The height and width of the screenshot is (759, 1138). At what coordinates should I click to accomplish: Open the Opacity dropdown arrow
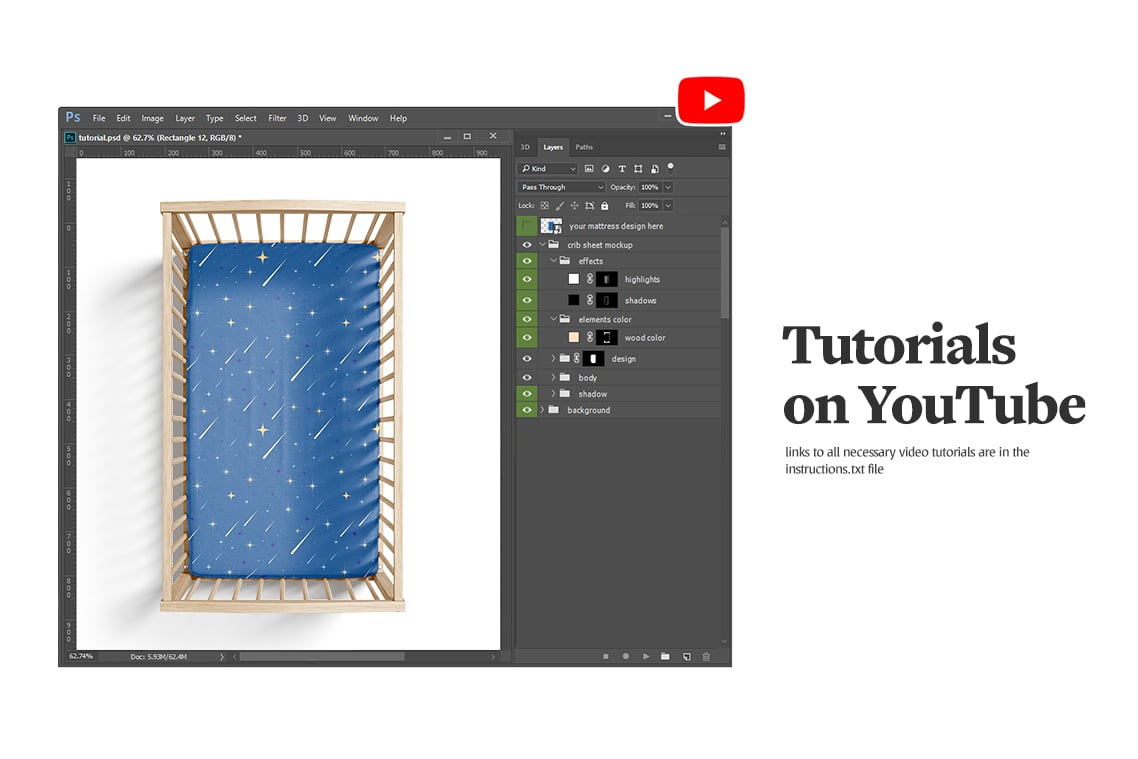click(665, 187)
